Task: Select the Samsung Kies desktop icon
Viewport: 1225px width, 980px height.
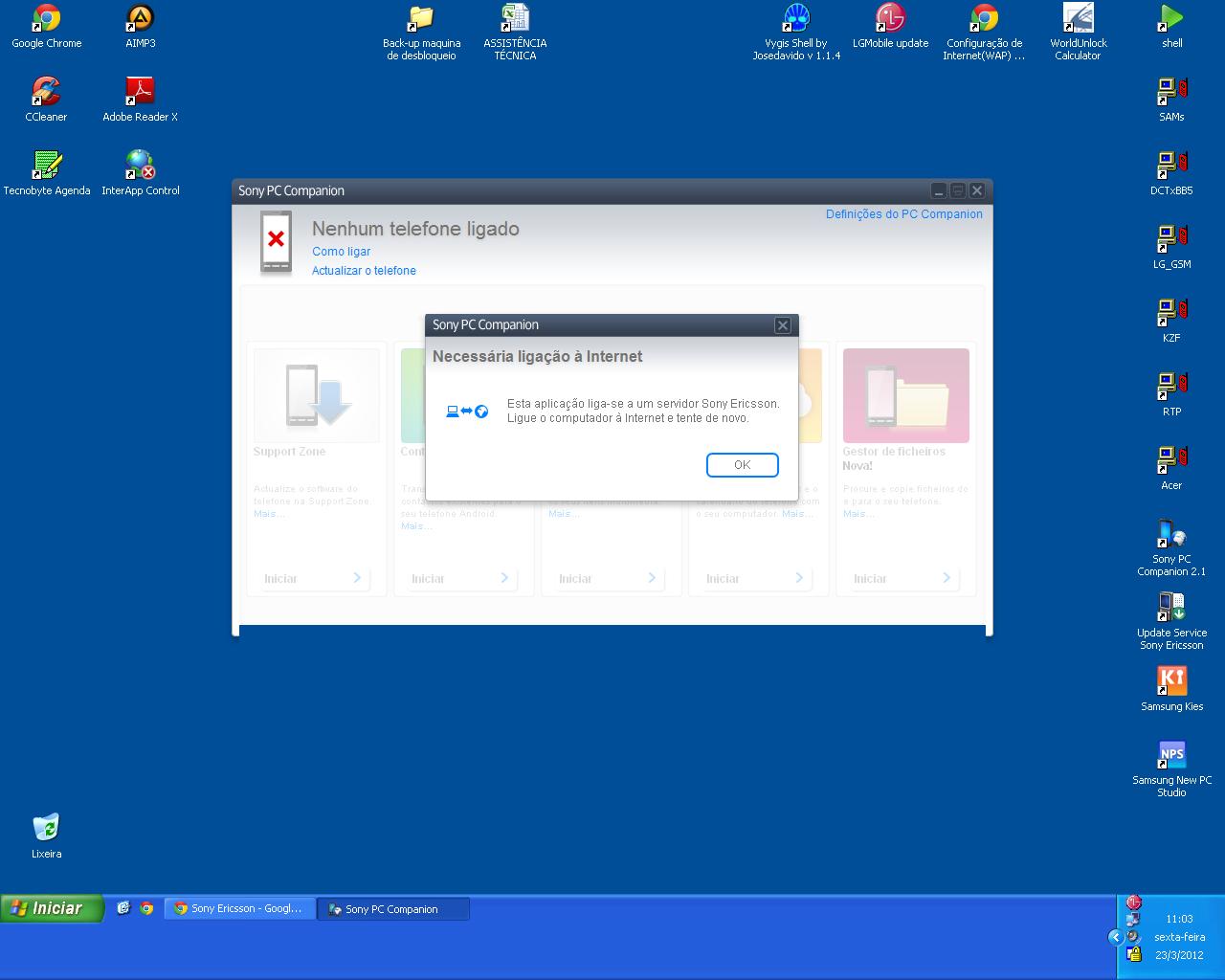Action: point(1171,689)
